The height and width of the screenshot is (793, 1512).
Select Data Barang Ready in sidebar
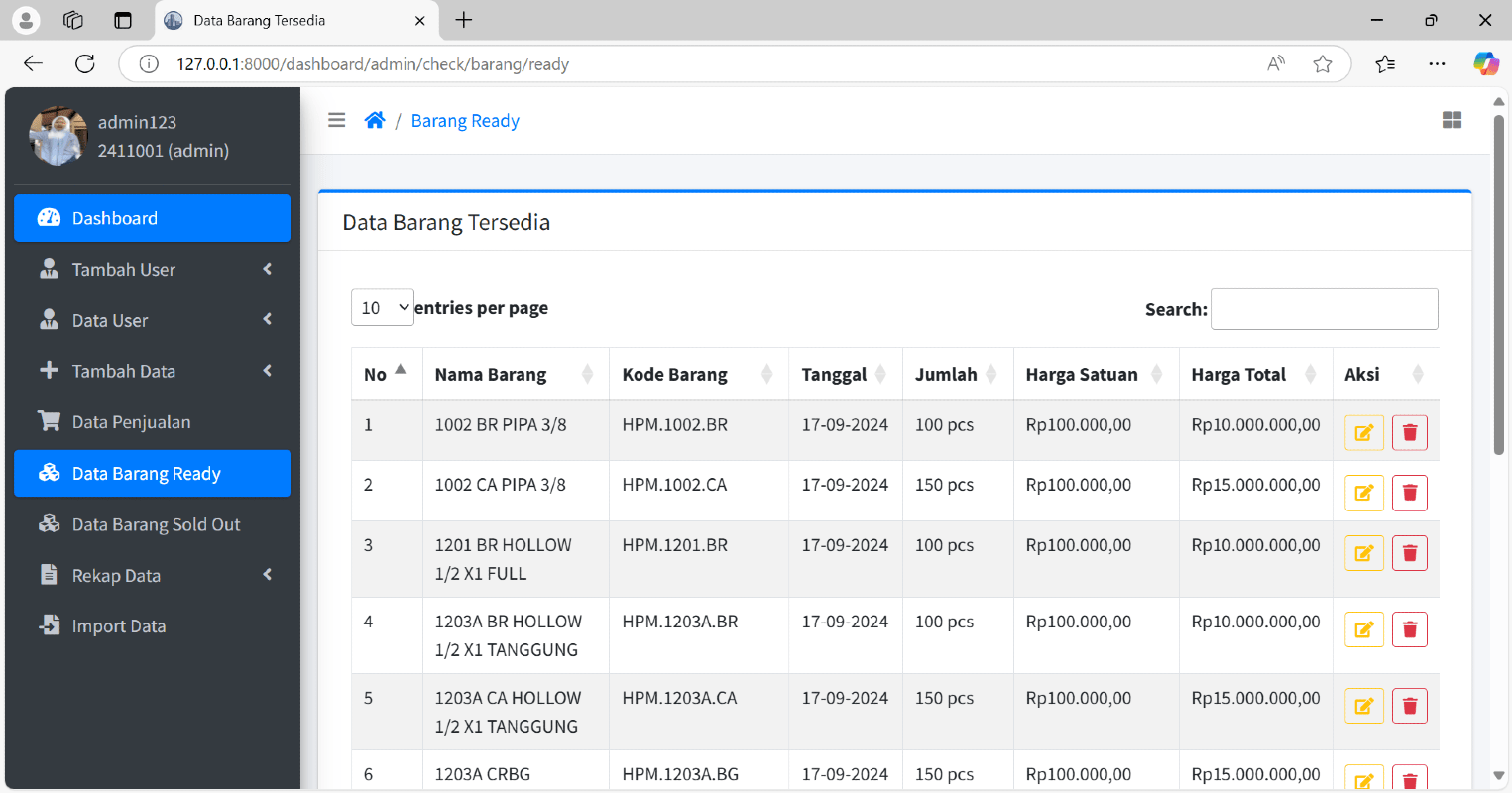pos(152,473)
